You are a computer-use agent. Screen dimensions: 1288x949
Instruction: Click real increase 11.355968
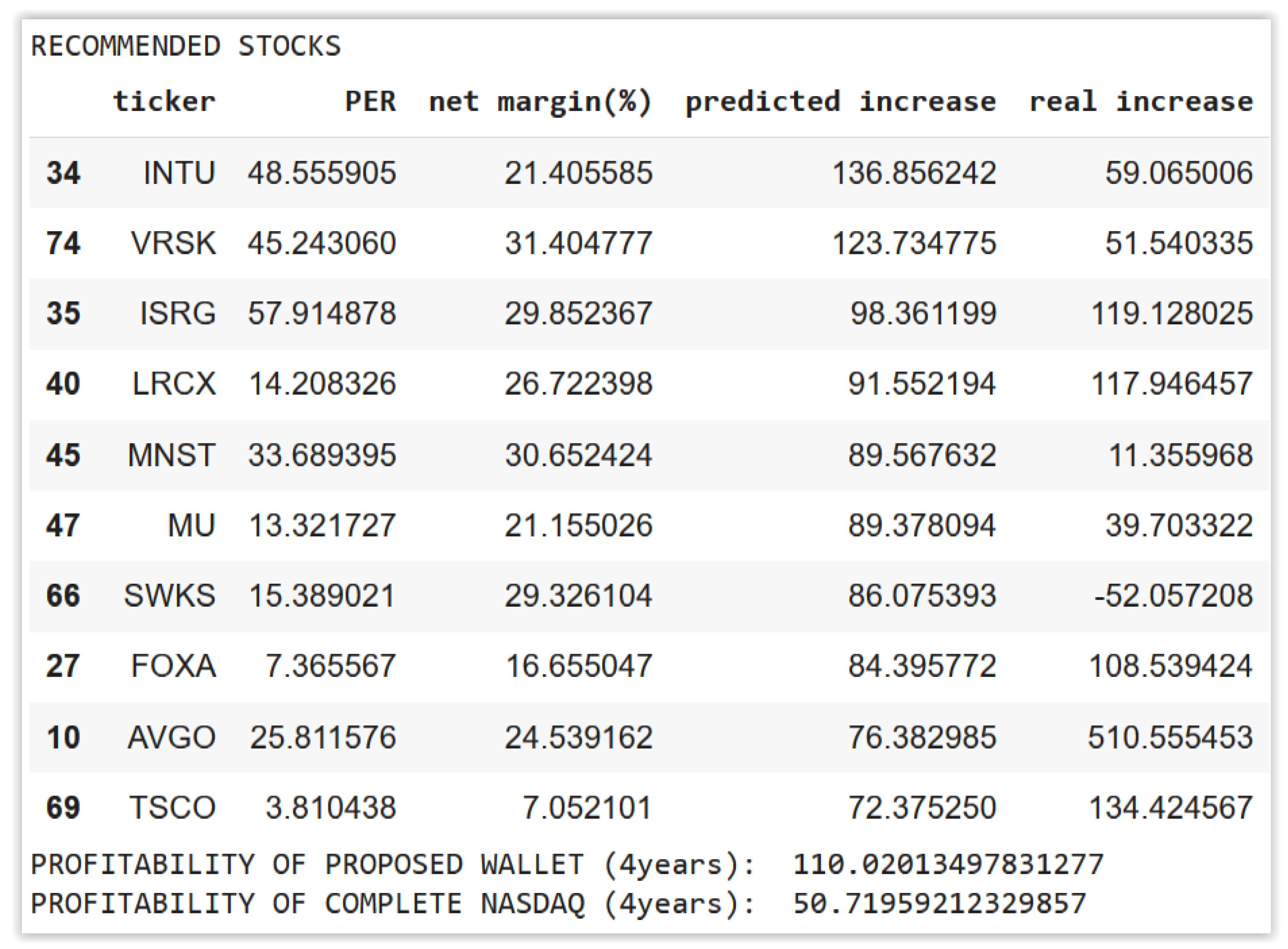point(1181,455)
